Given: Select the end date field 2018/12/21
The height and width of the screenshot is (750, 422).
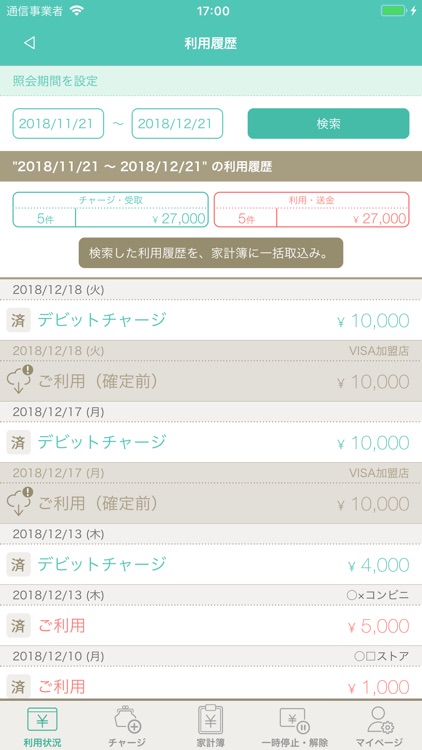Looking at the screenshot, I should [177, 123].
